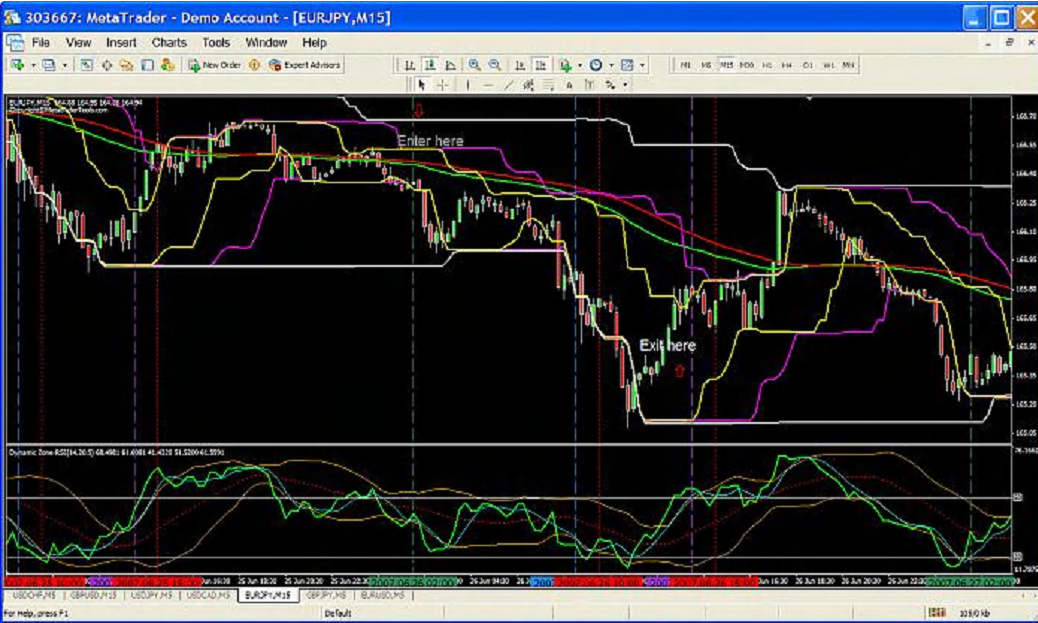Open the profiles icon in toolbar
1038x623 pixels.
coord(48,65)
